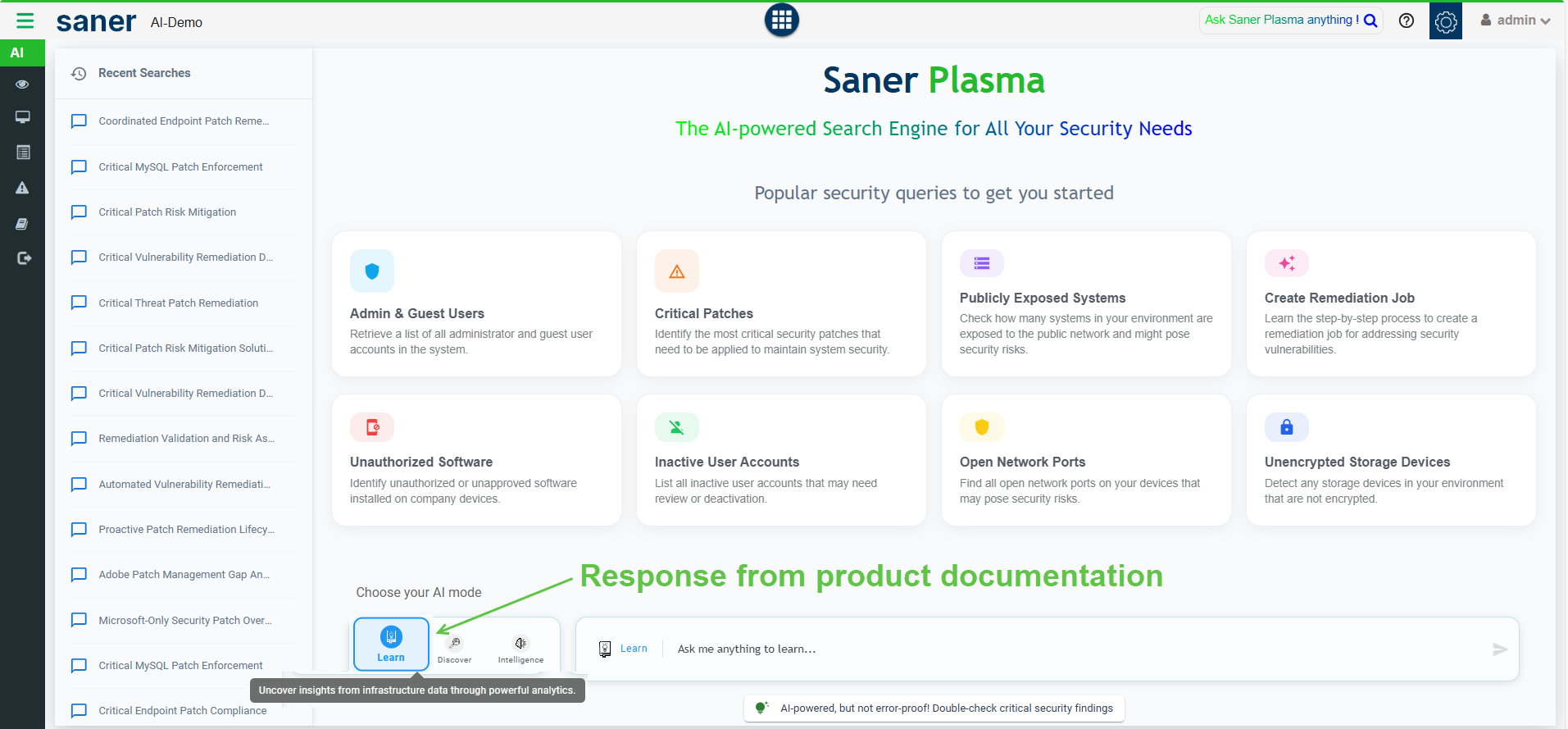Click the Publicly Exposed Systems icon
Viewport: 1568px width, 729px height.
pos(982,263)
